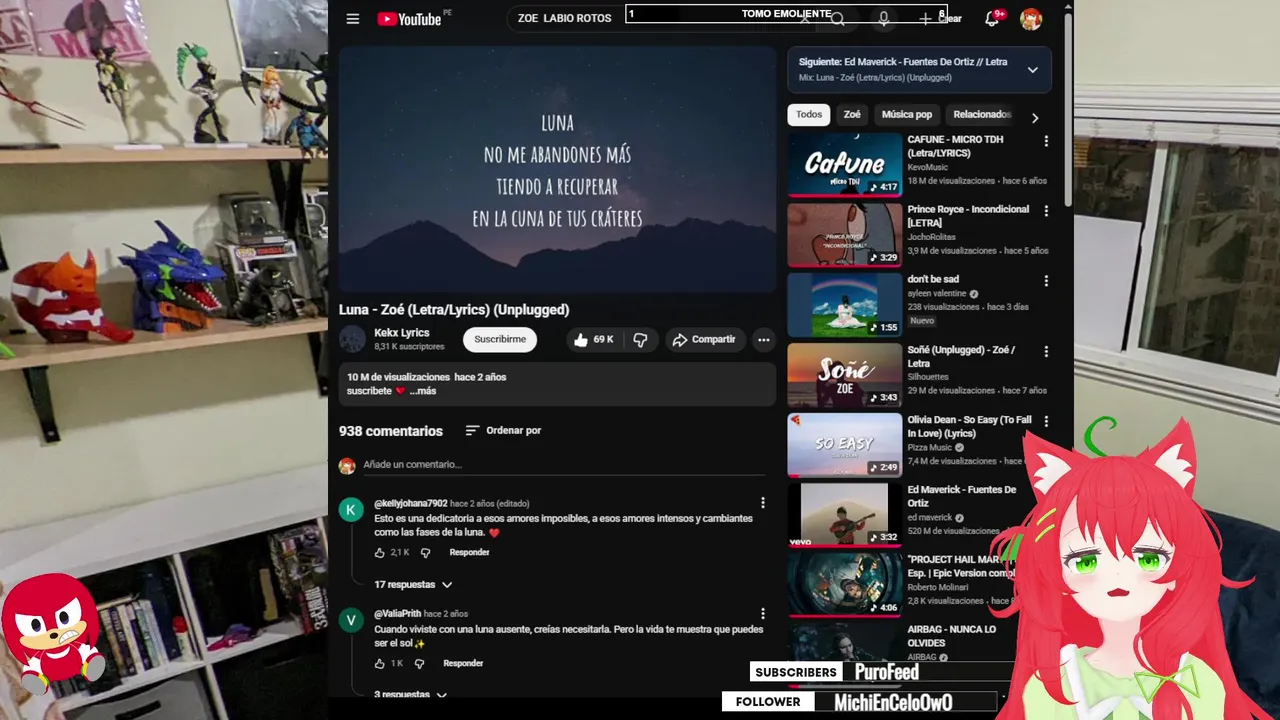Open Ed Maverick - Fuentes De Ortiz thumbnail

pos(844,515)
